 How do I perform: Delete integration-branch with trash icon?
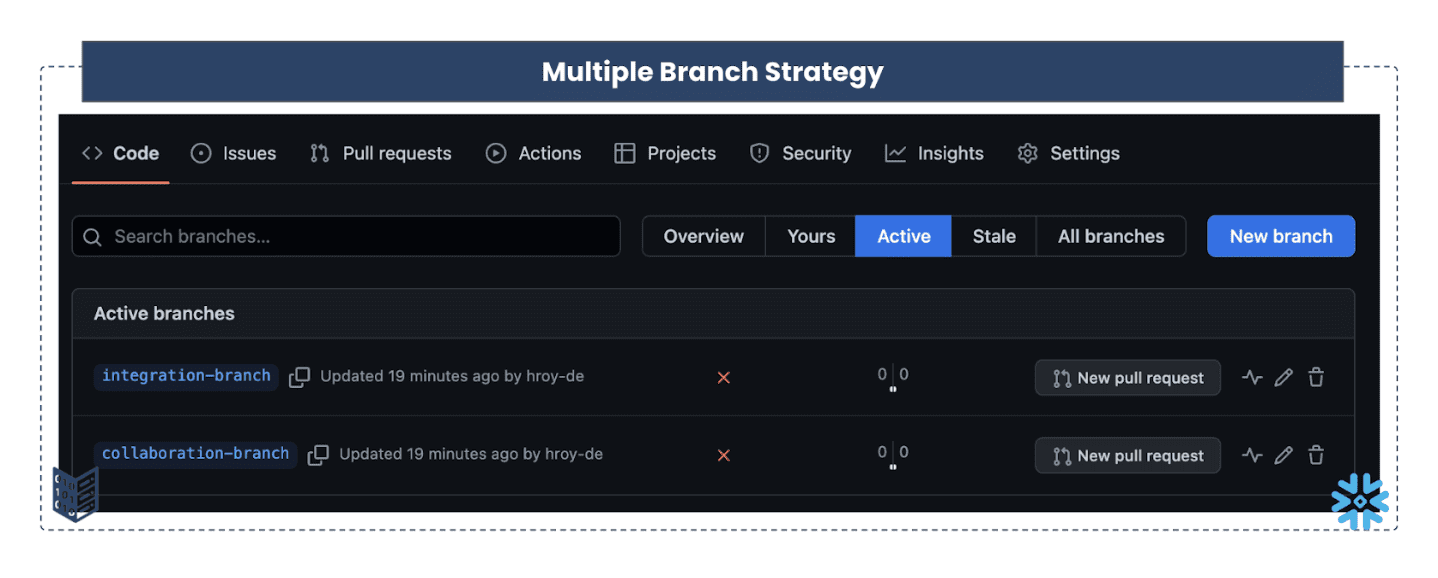tap(1316, 378)
